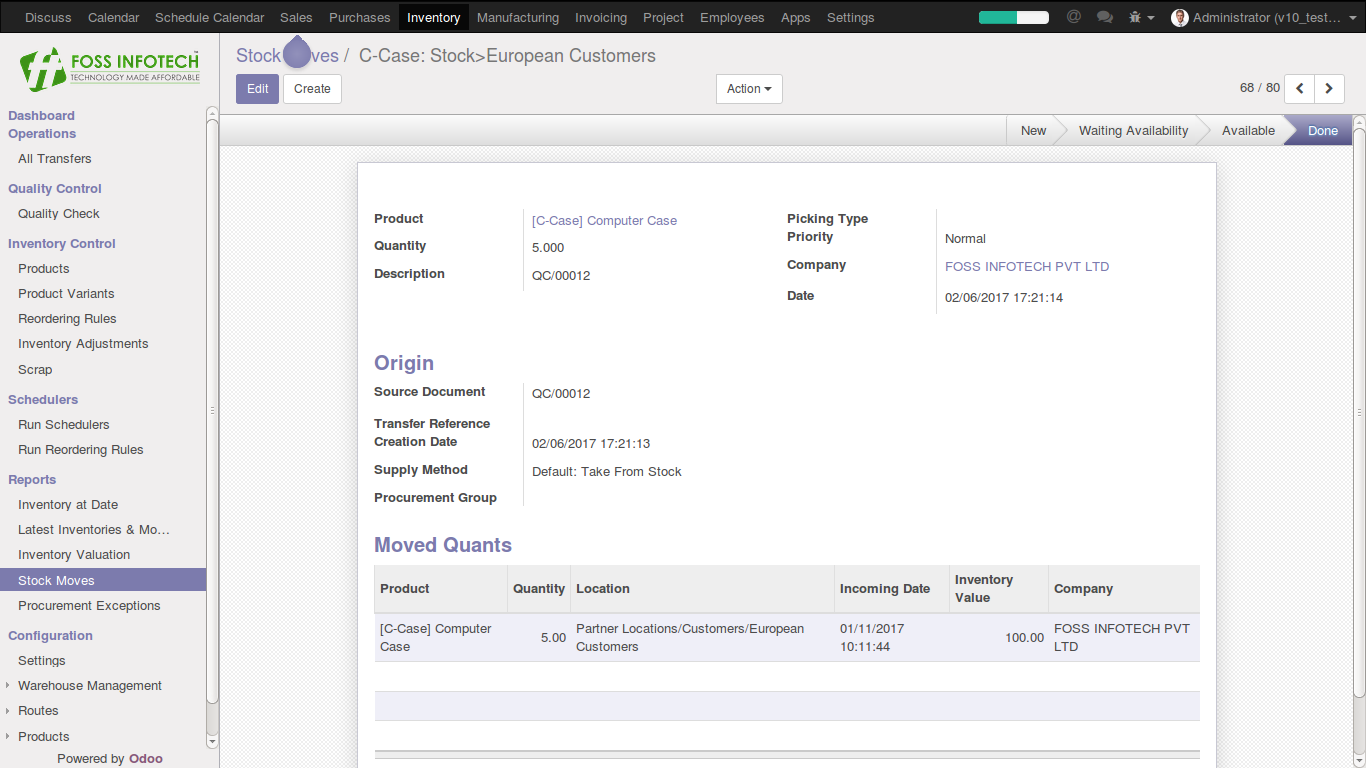Screen dimensions: 1366x768
Task: Open the Manufacturing menu
Action: tap(518, 17)
